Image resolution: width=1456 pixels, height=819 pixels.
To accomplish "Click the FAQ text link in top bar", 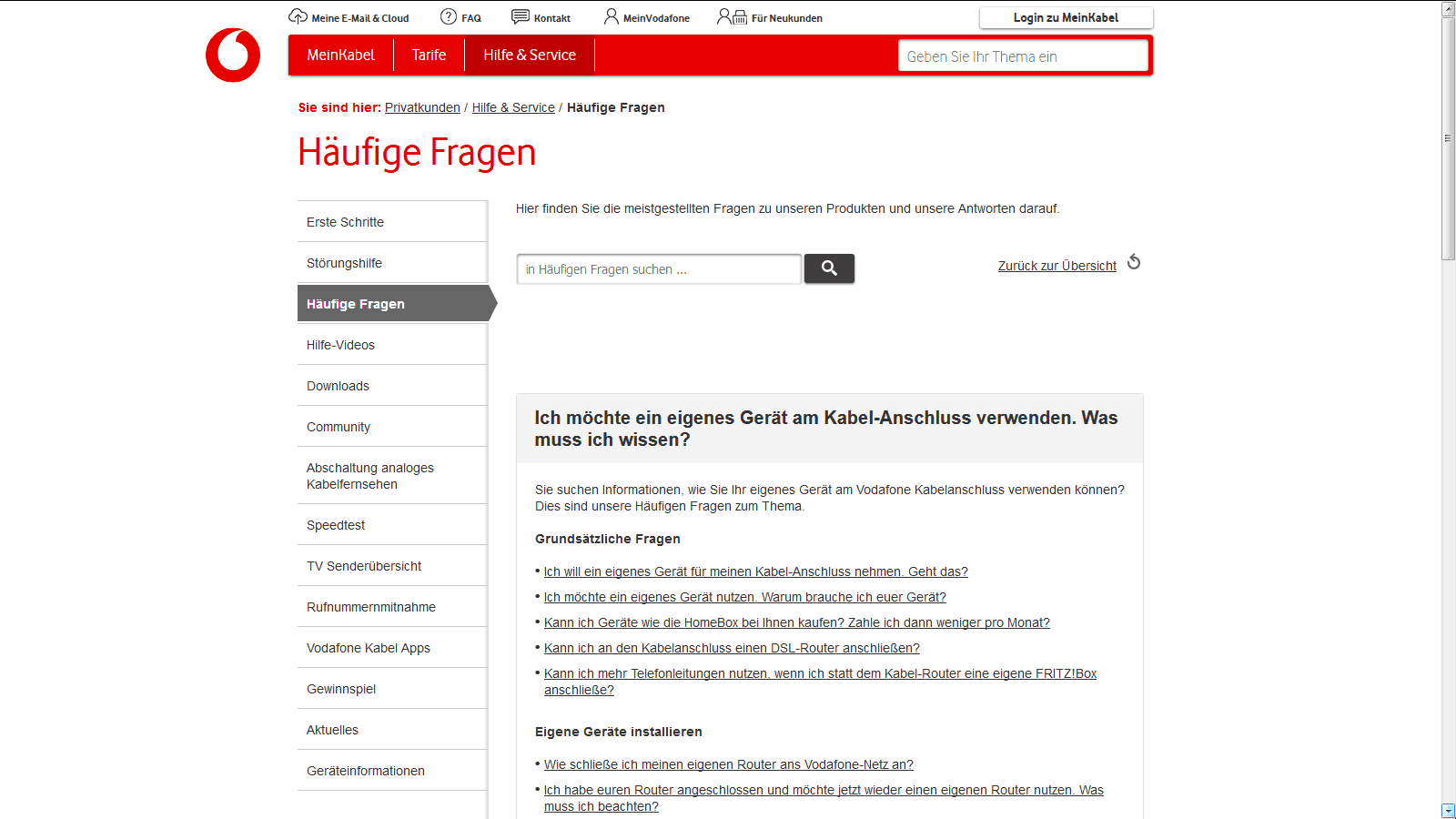I will (471, 18).
